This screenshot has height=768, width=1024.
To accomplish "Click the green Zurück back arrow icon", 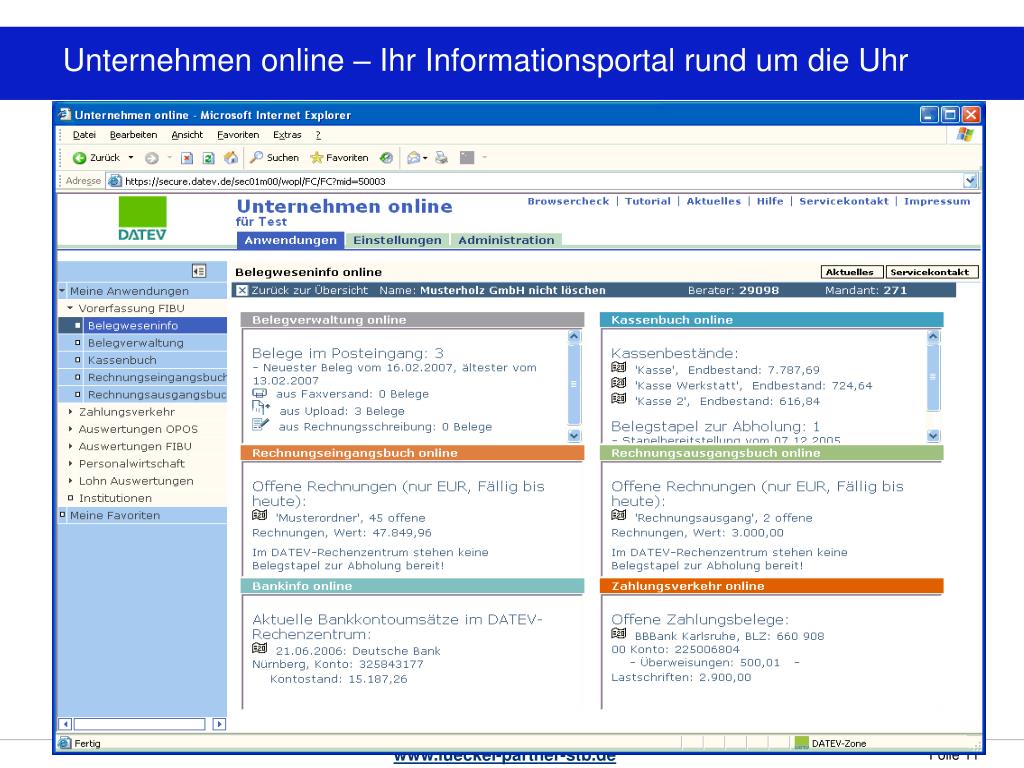I will [79, 158].
